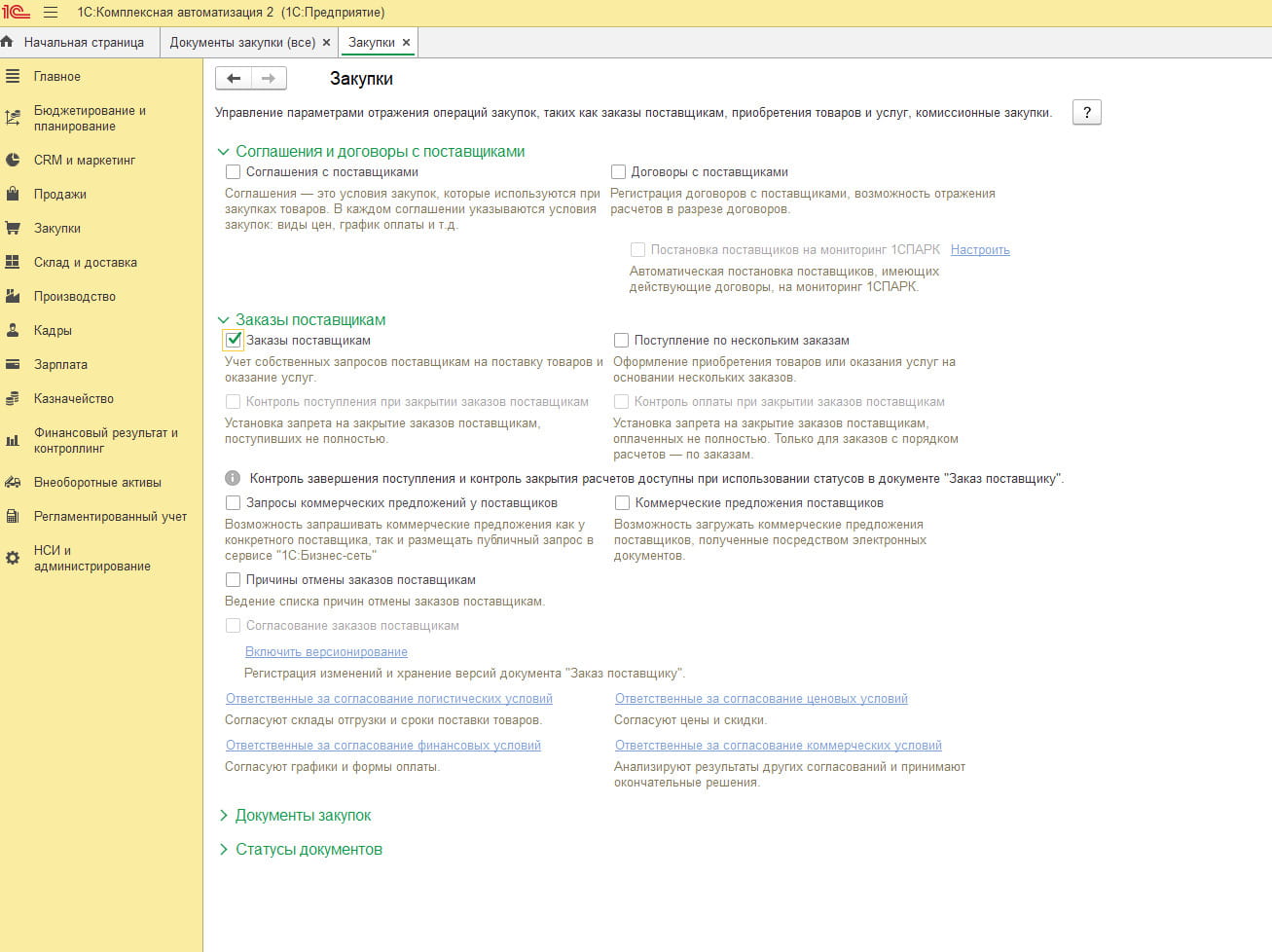Image resolution: width=1272 pixels, height=952 pixels.
Task: Check Коммерческие предложения поставщиков
Action: pyautogui.click(x=622, y=502)
